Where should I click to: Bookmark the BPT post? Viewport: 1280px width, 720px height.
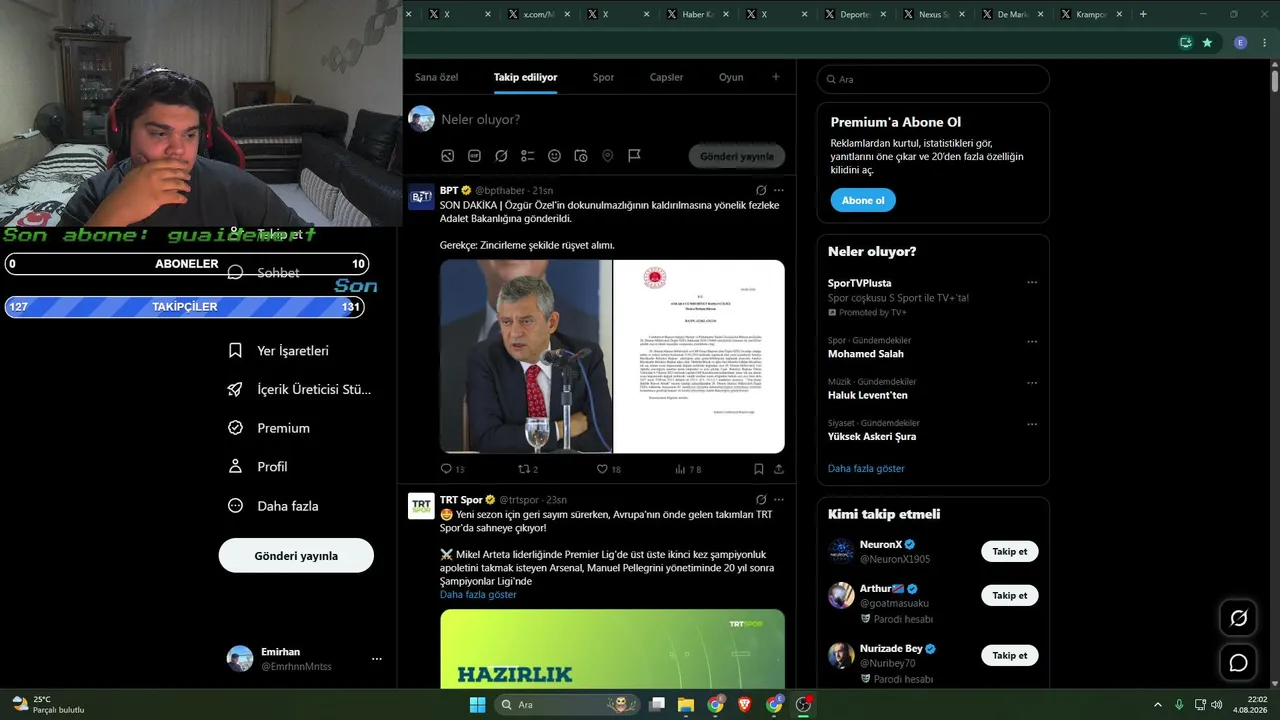pos(759,469)
